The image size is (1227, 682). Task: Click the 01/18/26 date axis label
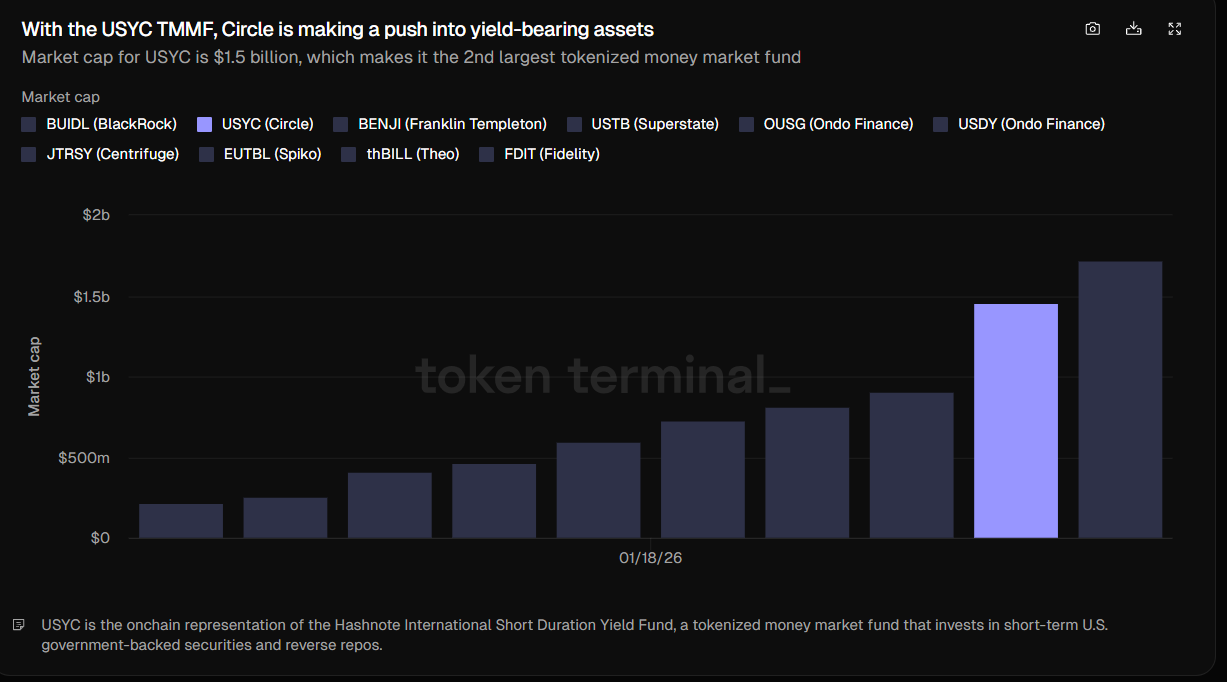[x=650, y=558]
